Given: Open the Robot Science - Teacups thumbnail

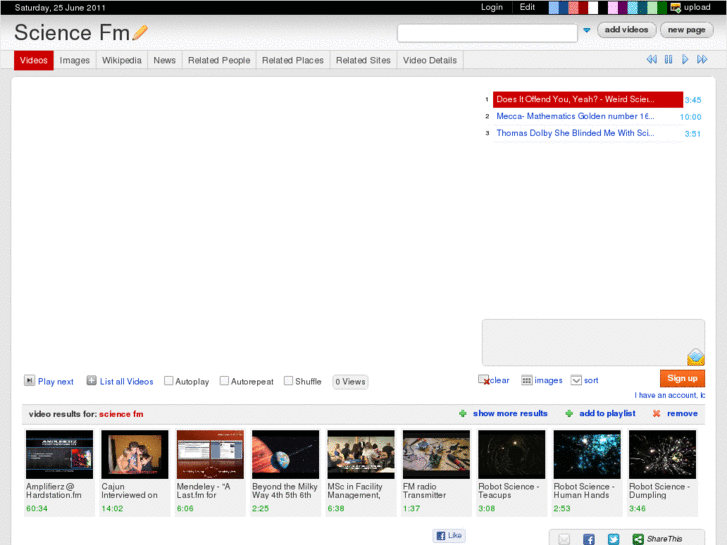Looking at the screenshot, I should [x=512, y=454].
